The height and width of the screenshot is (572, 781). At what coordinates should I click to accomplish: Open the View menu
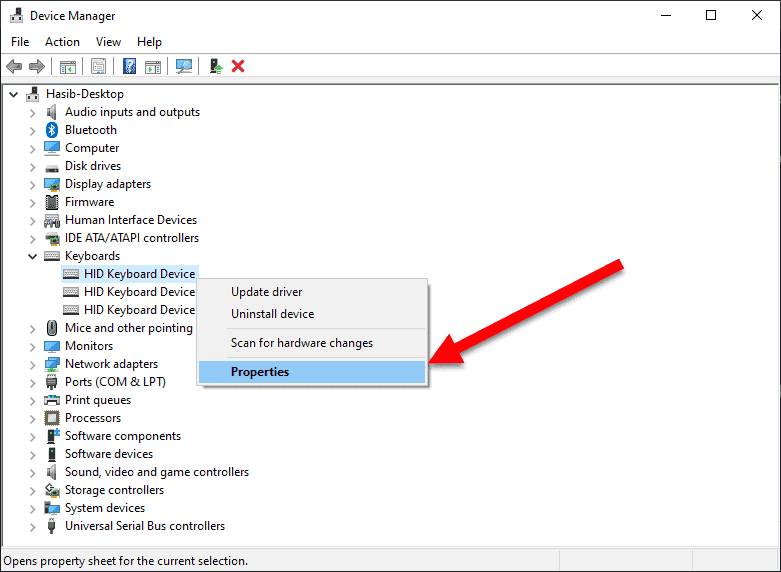coord(108,42)
